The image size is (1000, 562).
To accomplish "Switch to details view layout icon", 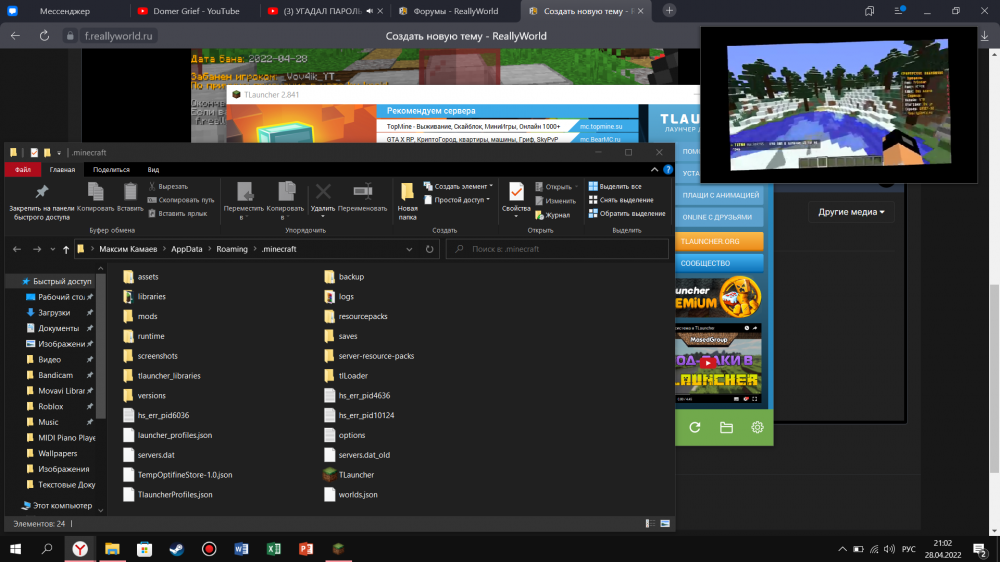I will tap(650, 524).
